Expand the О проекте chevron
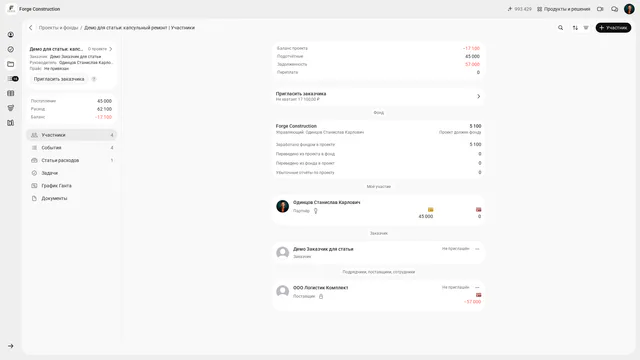Screen dimensions: 640x360 (111, 49)
